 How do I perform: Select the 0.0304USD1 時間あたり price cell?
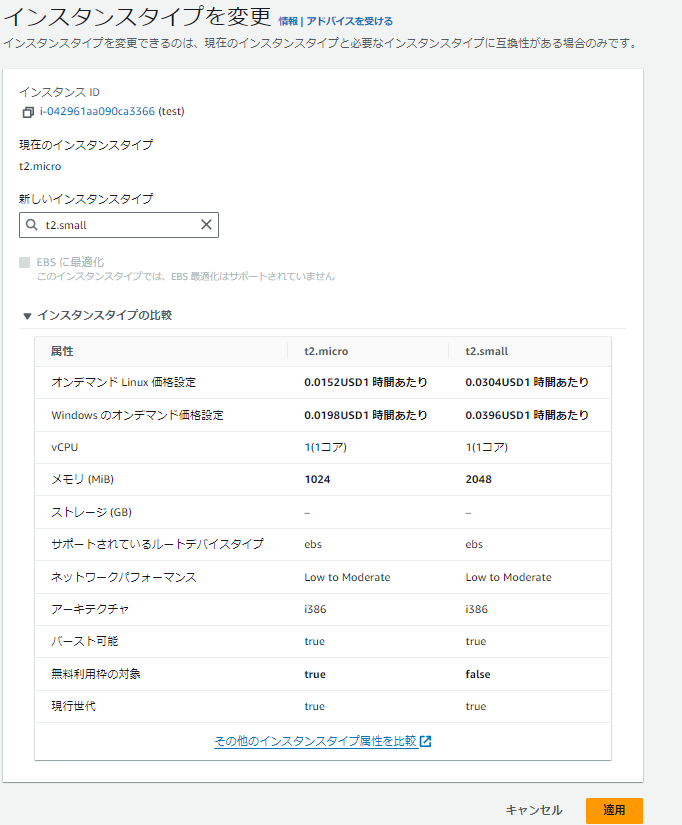pos(527,383)
